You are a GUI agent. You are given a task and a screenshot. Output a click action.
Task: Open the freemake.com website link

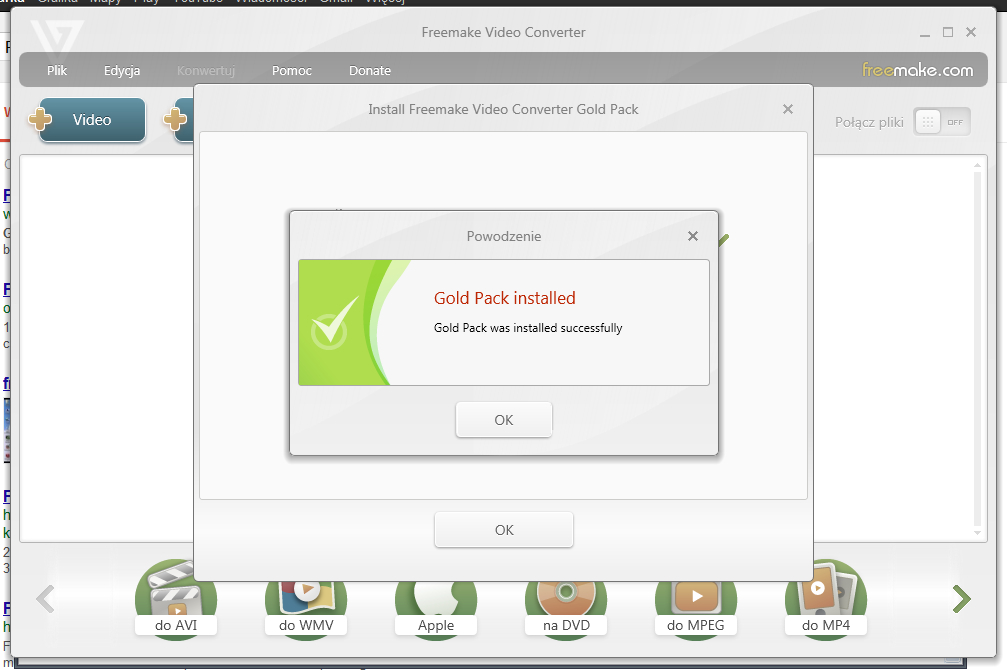tap(917, 69)
